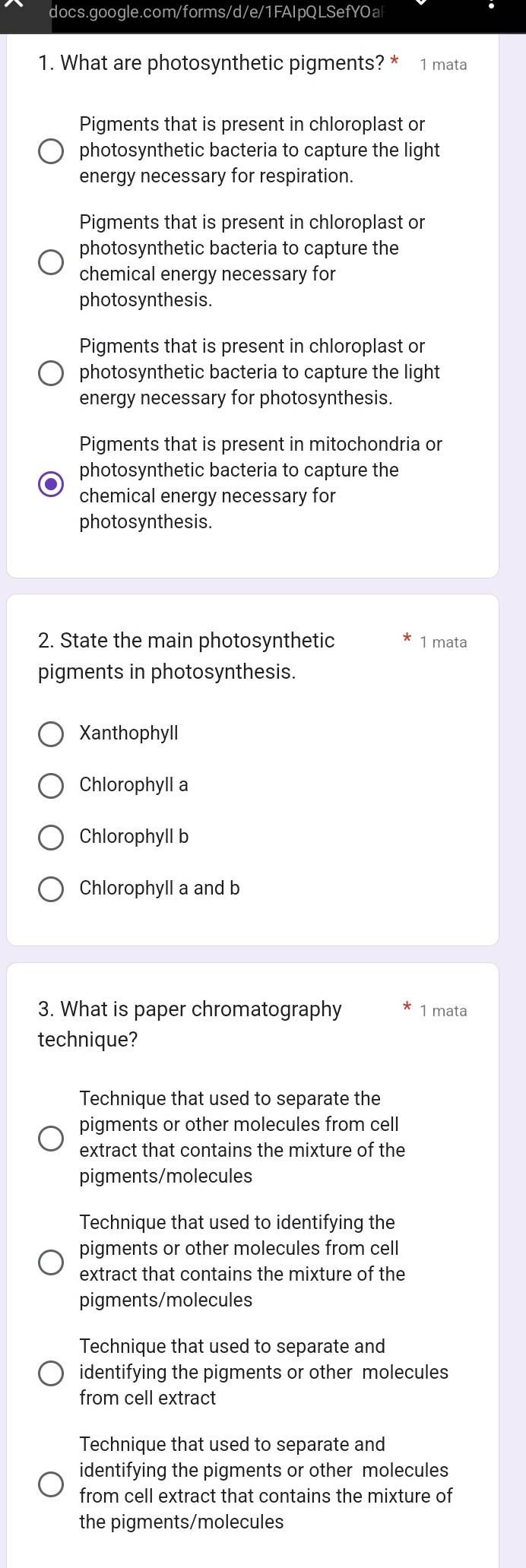Screen dimensions: 526x1568
Task: Select the Xanthophyll option
Action: pos(51,734)
